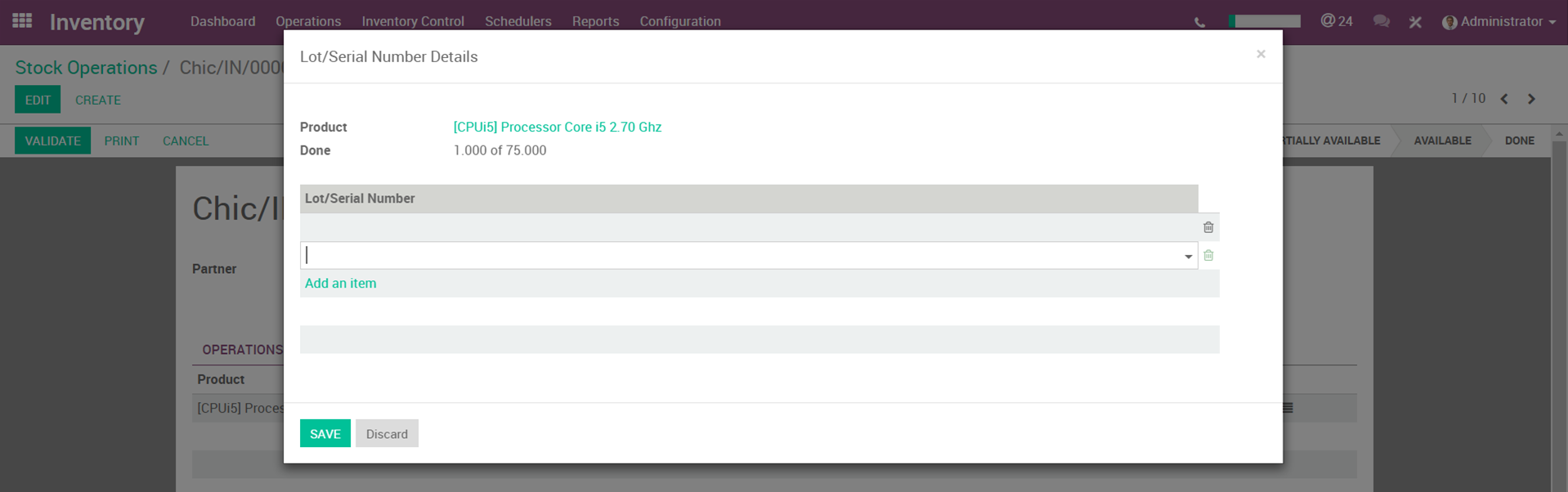Image resolution: width=1568 pixels, height=492 pixels.
Task: Click the [CPUi5] product row in background
Action: [240, 408]
